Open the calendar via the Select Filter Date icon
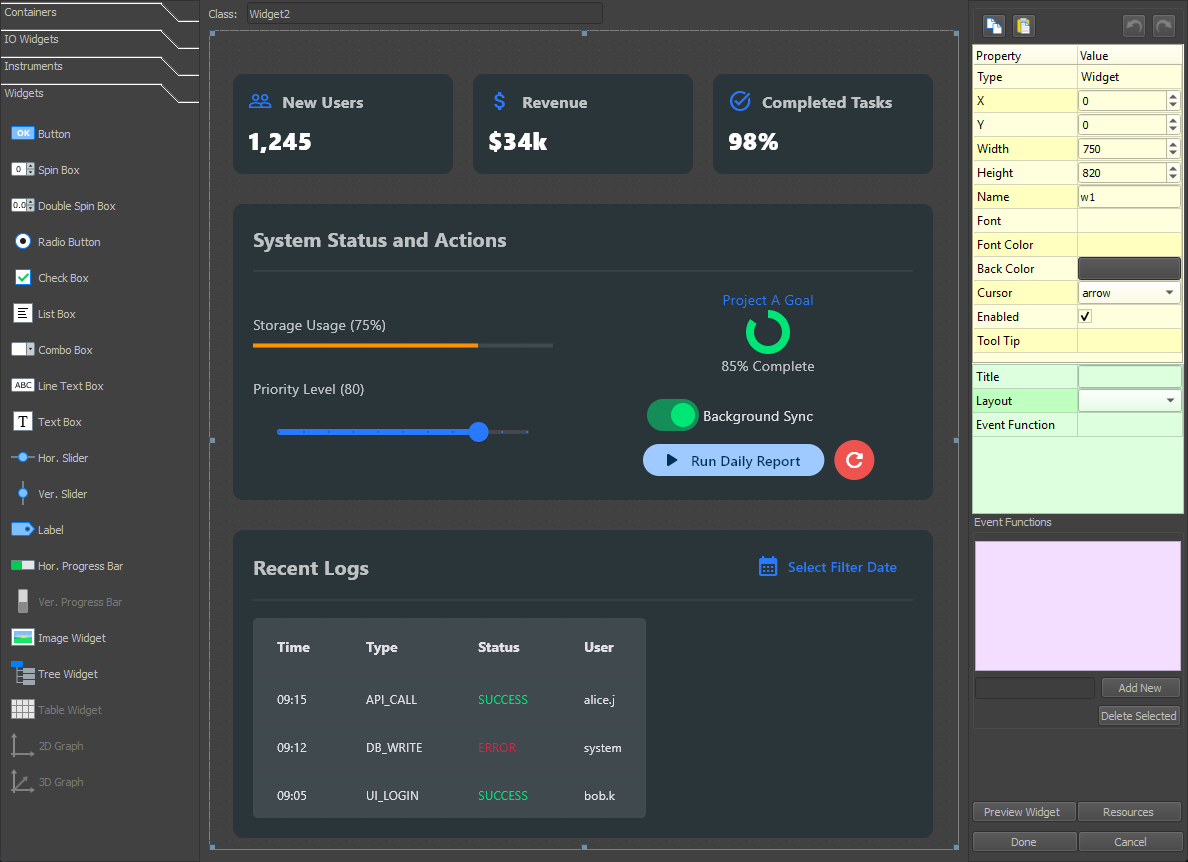1188x862 pixels. [x=768, y=565]
